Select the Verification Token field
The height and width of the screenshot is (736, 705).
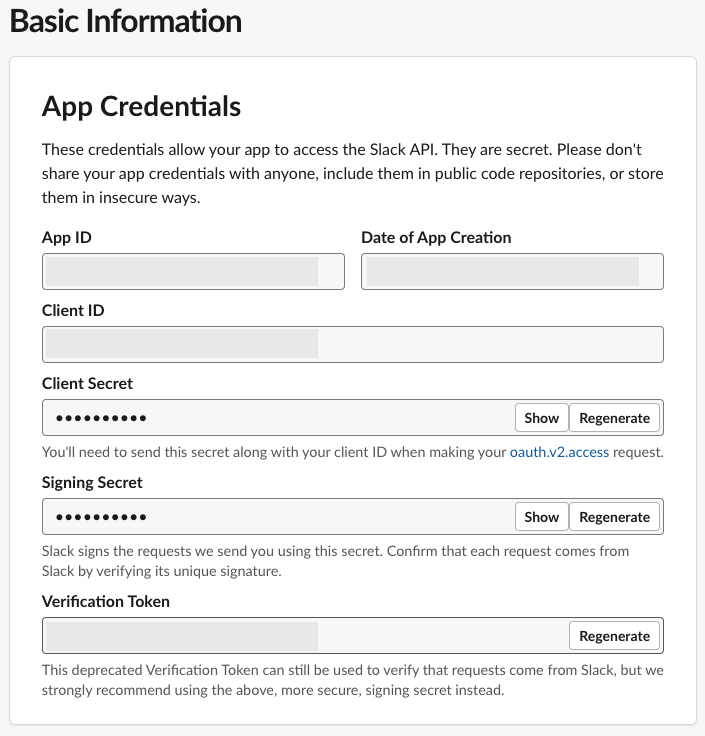pyautogui.click(x=305, y=636)
